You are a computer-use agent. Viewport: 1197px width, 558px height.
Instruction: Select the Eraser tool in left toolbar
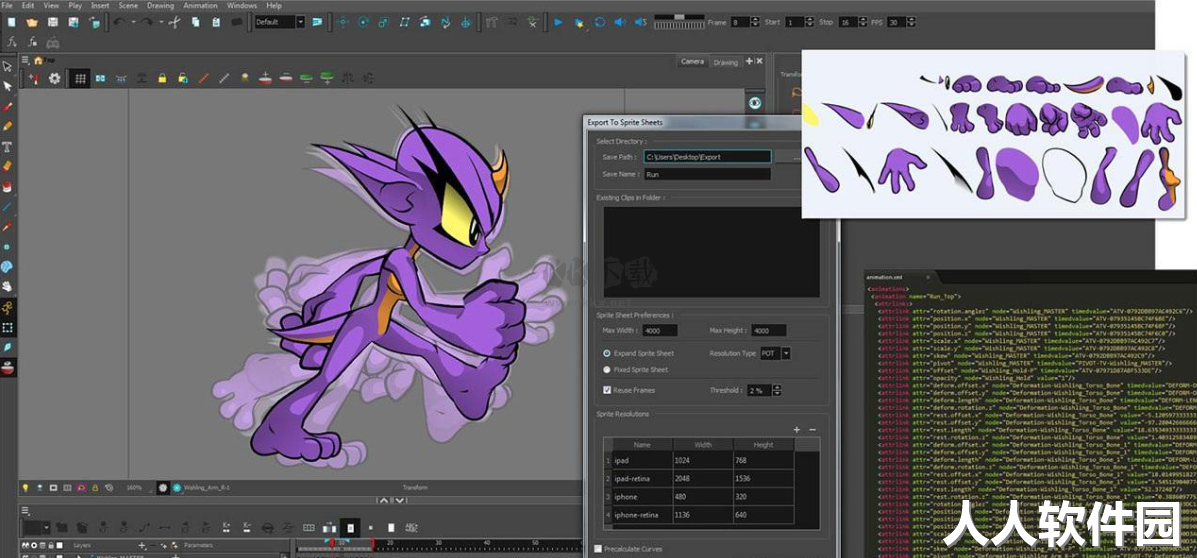tap(8, 166)
